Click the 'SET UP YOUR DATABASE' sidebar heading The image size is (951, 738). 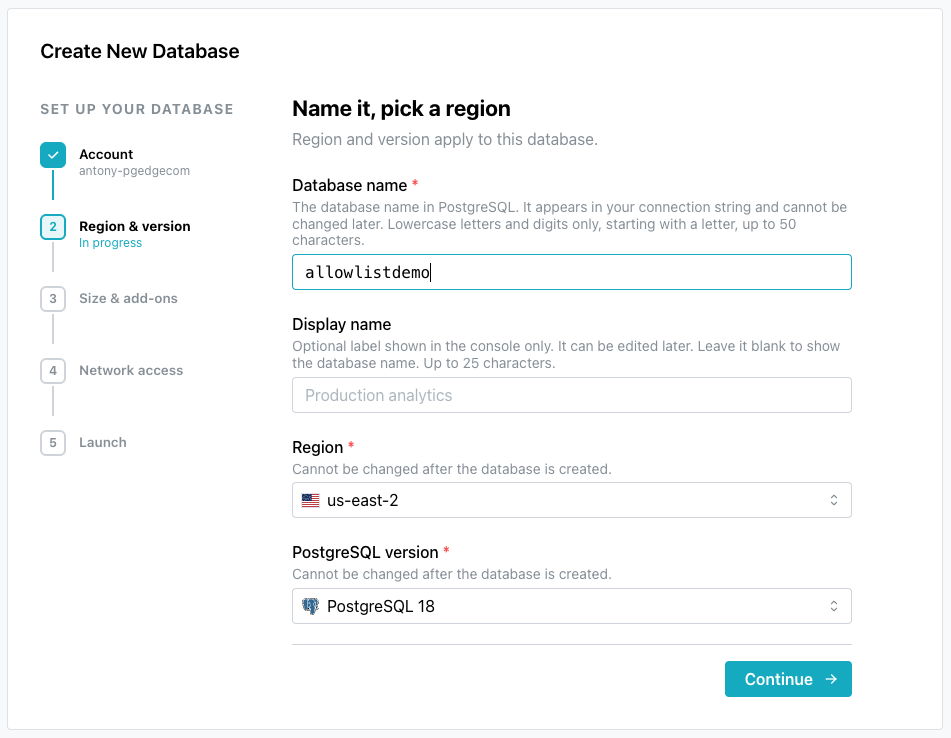(x=136, y=109)
